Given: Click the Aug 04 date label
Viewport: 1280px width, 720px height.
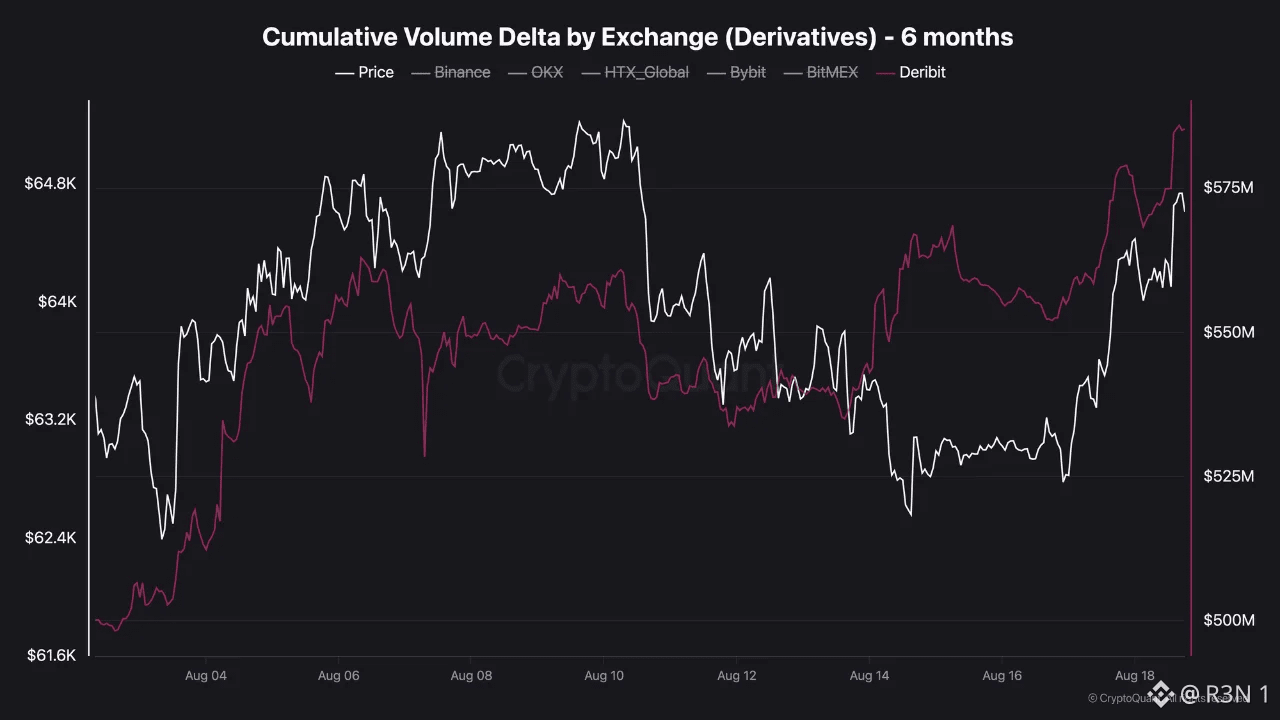Looking at the screenshot, I should tap(206, 676).
